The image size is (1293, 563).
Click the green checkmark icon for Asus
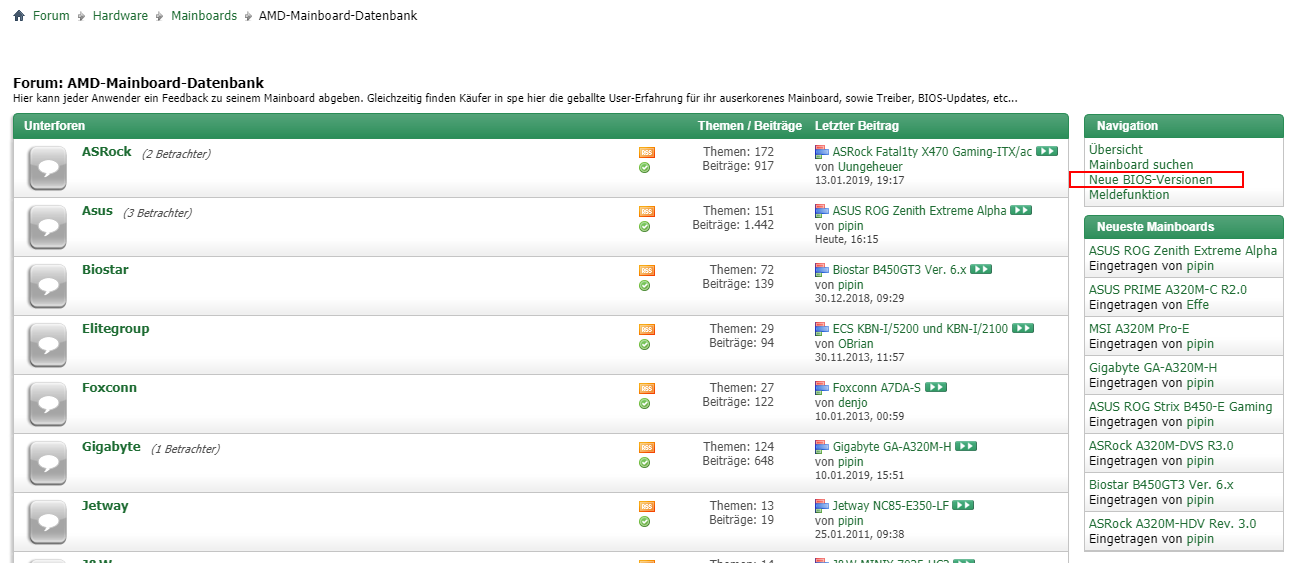click(645, 227)
